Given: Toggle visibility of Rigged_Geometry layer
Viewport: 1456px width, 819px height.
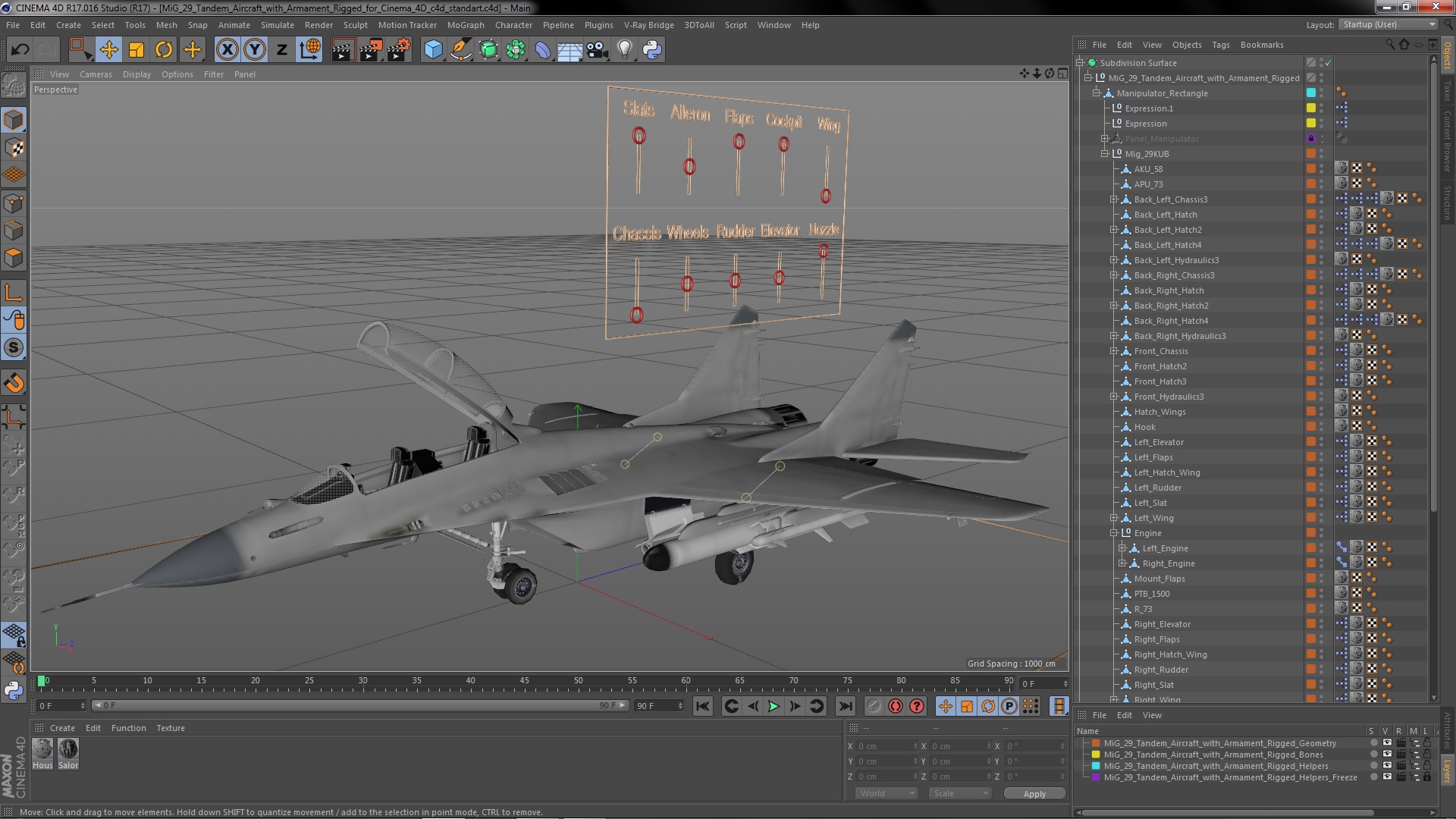Looking at the screenshot, I should [1387, 743].
